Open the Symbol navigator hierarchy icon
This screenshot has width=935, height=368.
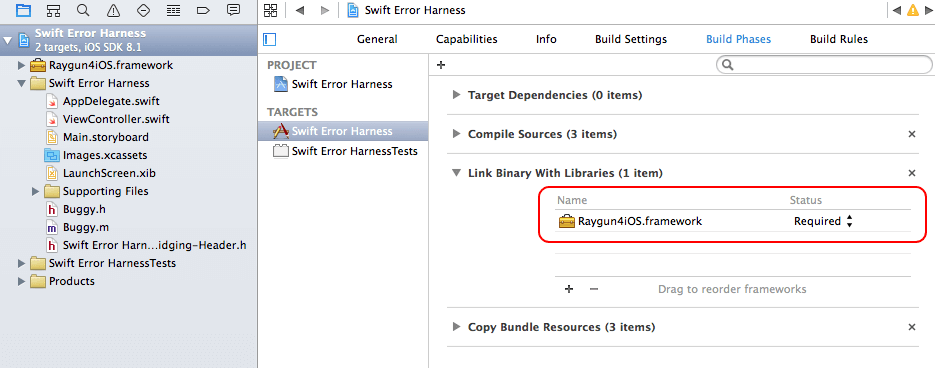(53, 10)
